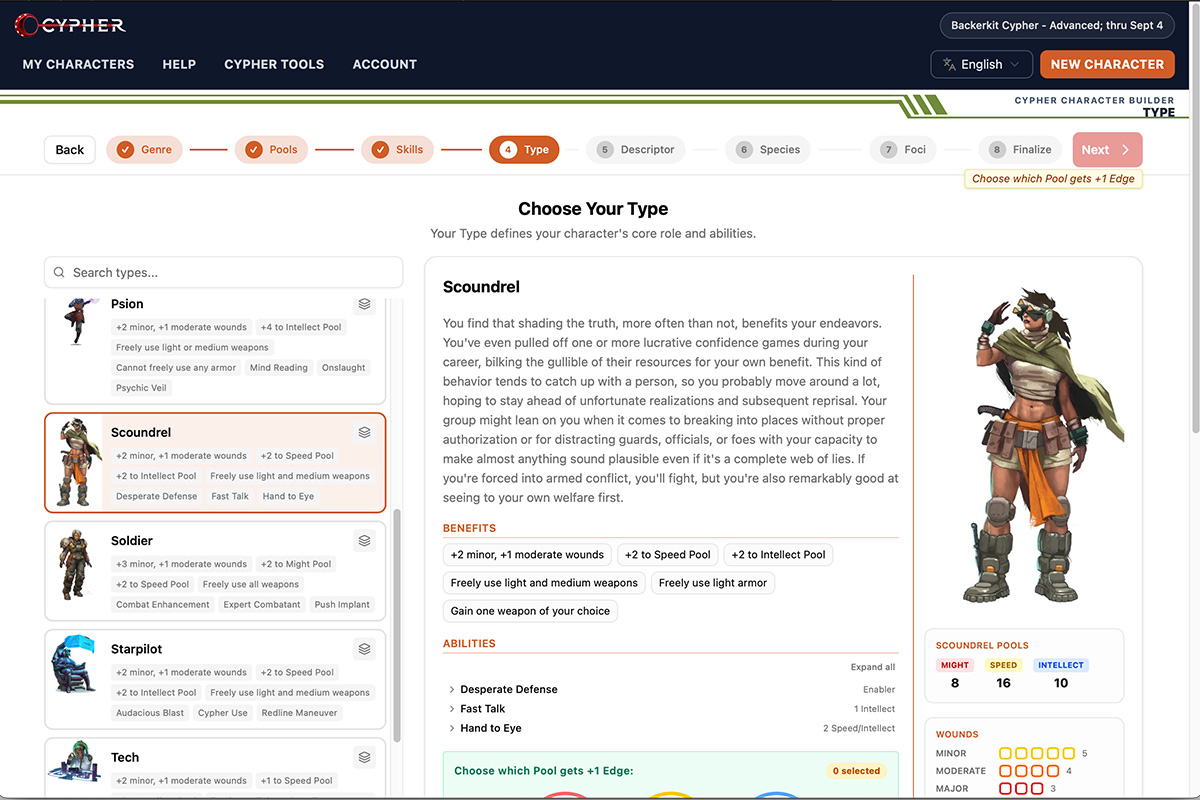Go to the Pools step
Image resolution: width=1200 pixels, height=800 pixels.
click(271, 150)
